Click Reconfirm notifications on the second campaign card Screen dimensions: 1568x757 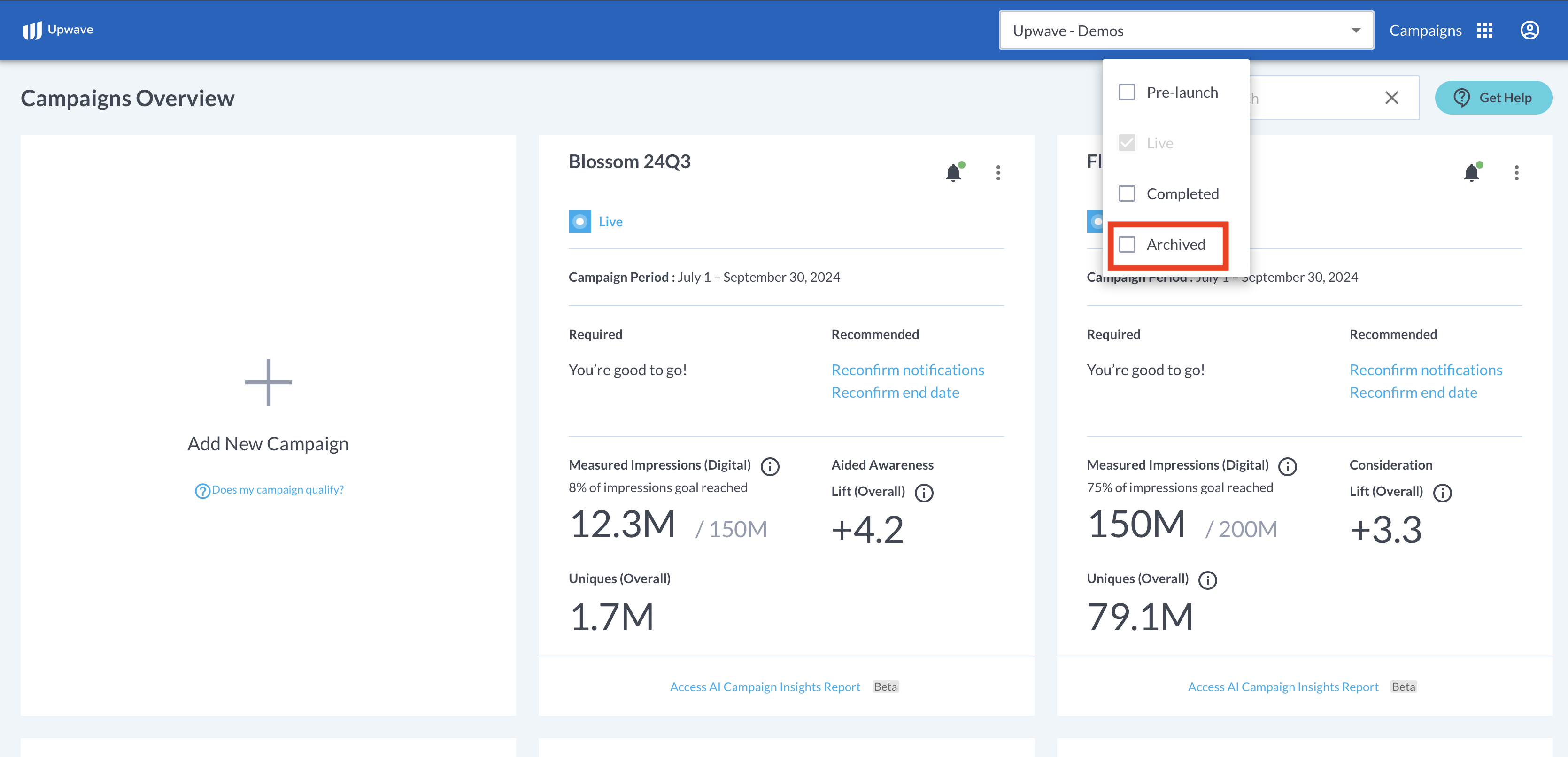(1426, 370)
